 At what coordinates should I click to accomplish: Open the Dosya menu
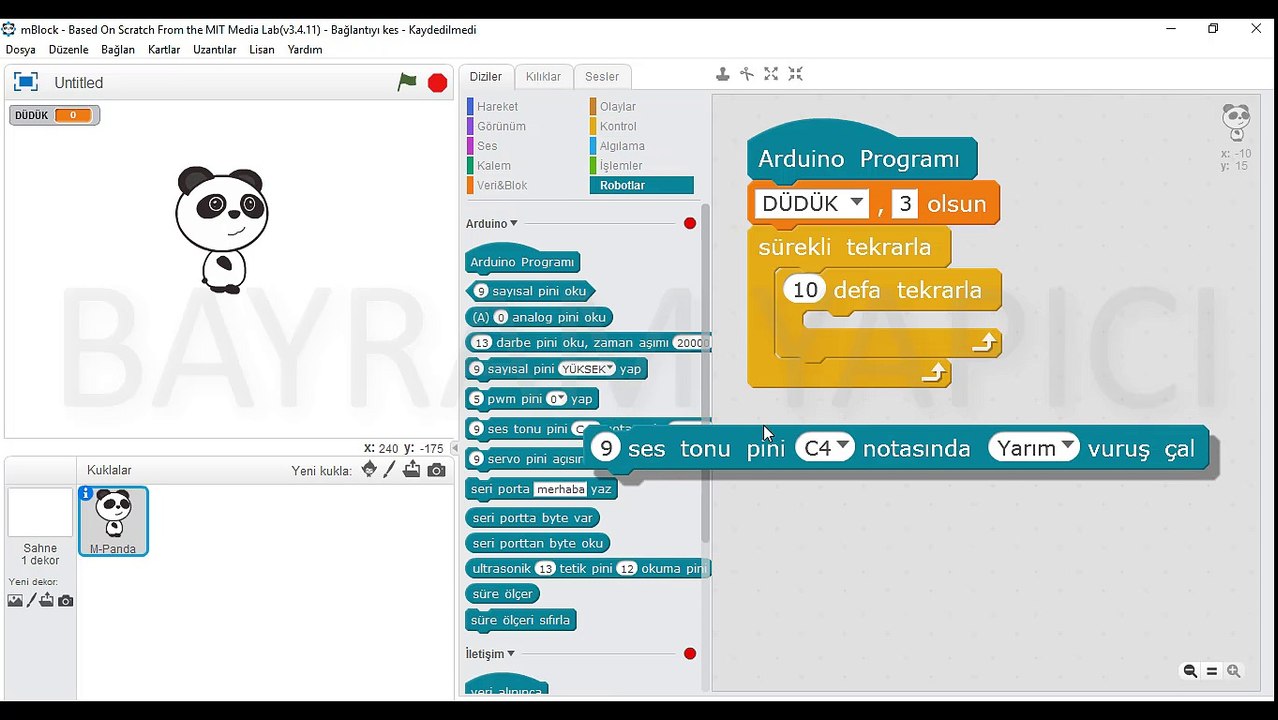coord(20,49)
